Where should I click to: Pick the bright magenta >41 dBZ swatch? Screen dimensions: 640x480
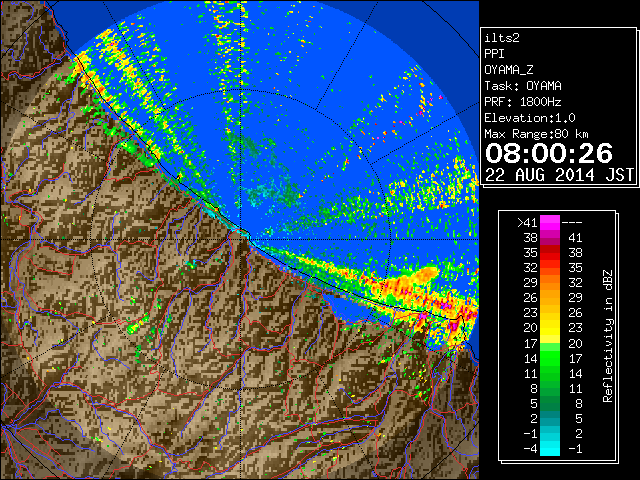click(549, 222)
